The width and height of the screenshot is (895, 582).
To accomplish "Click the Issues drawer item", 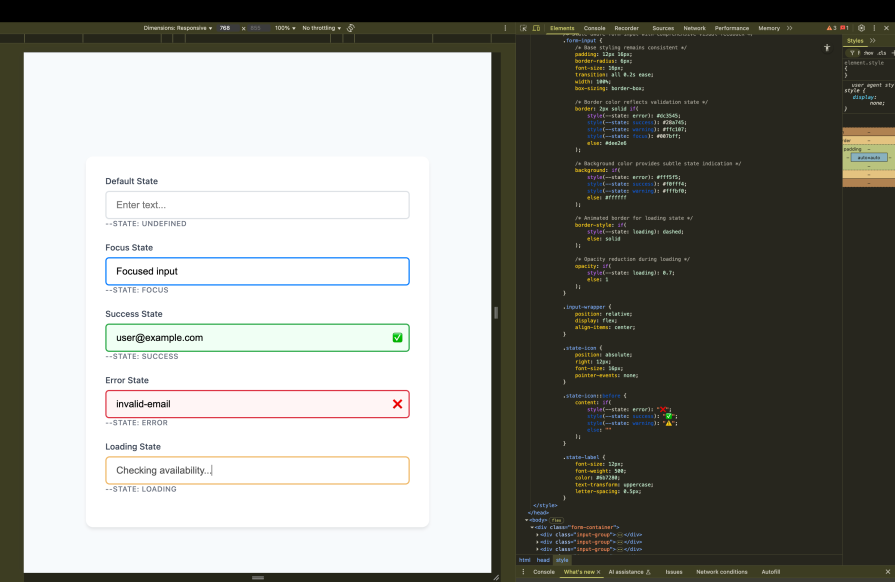I will 672,572.
